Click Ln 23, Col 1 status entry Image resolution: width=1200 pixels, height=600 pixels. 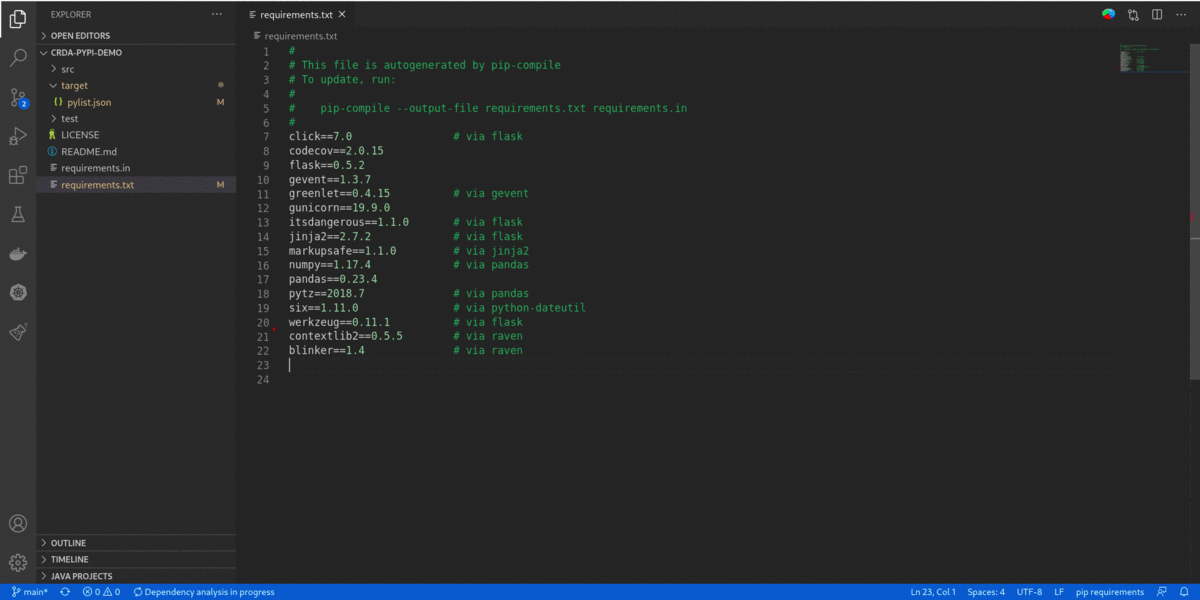(x=933, y=592)
